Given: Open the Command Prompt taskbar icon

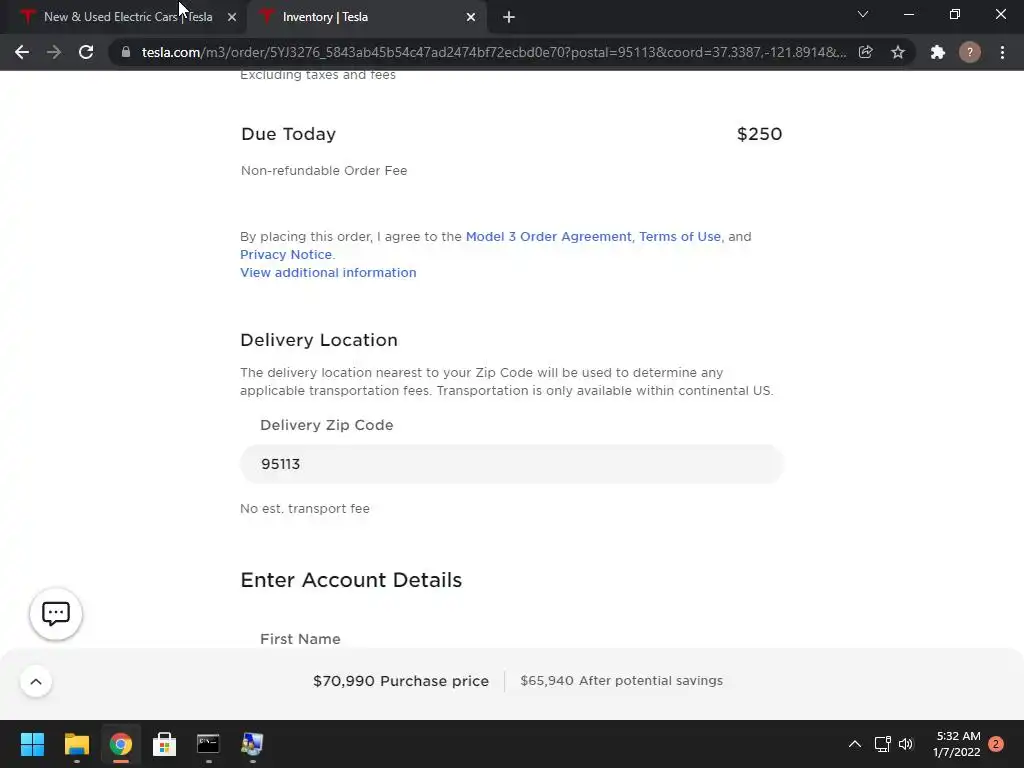Looking at the screenshot, I should point(208,744).
